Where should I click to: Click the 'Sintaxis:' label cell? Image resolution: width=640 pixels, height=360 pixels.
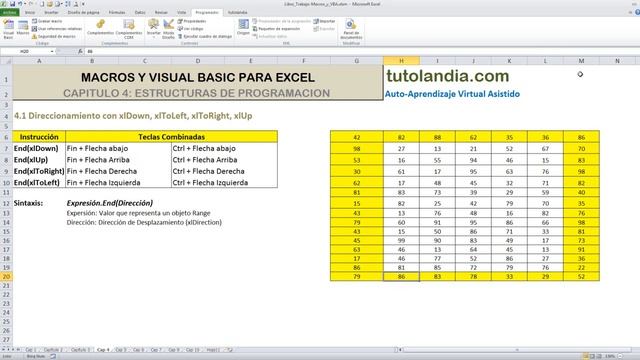39,203
